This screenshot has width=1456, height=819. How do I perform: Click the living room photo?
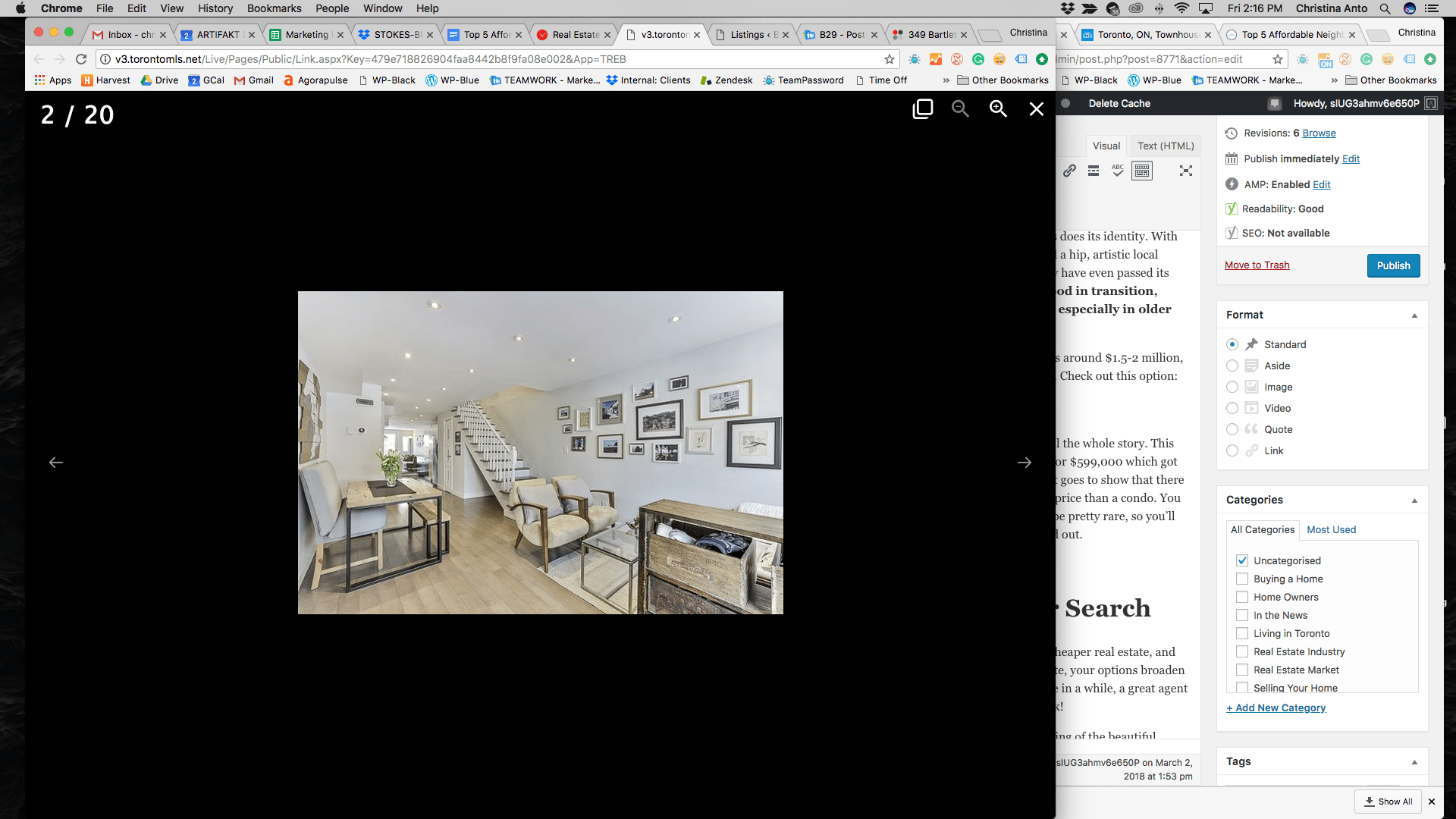[x=540, y=453]
